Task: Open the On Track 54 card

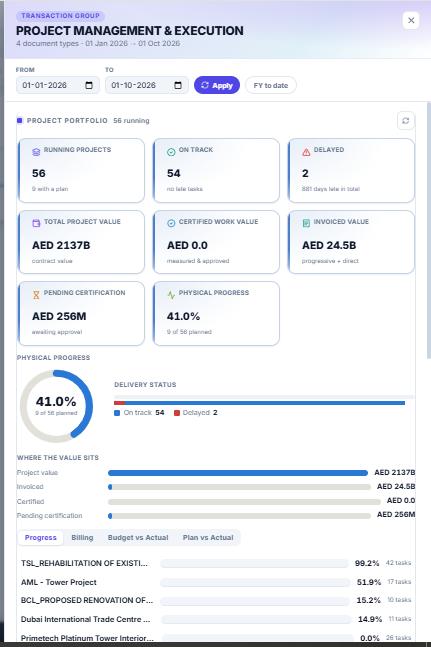Action: (x=216, y=170)
